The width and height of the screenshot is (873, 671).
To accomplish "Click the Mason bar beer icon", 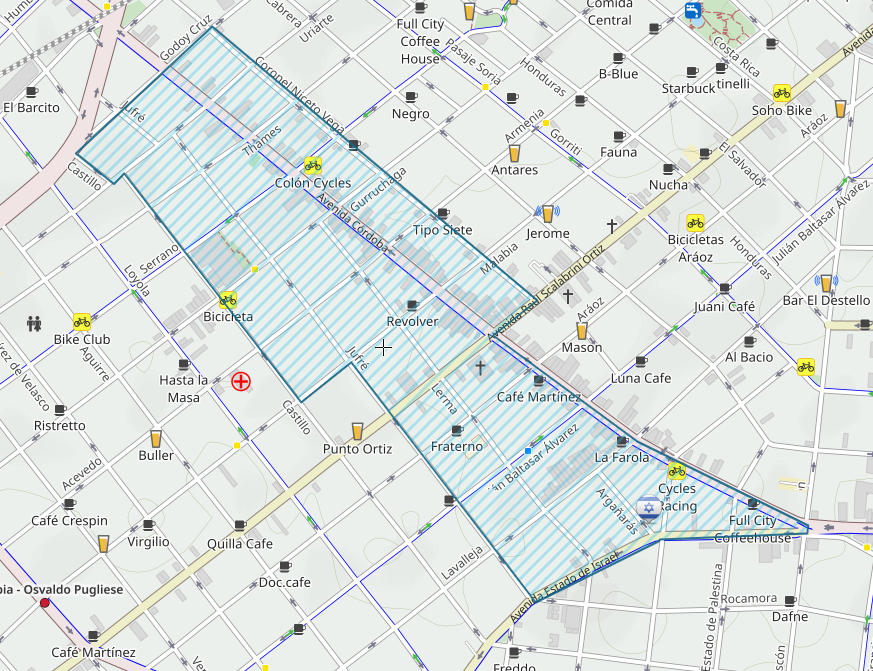I will click(x=582, y=331).
